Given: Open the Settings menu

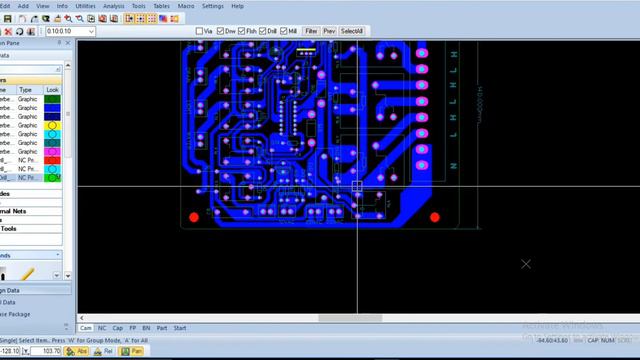Looking at the screenshot, I should pos(213,6).
